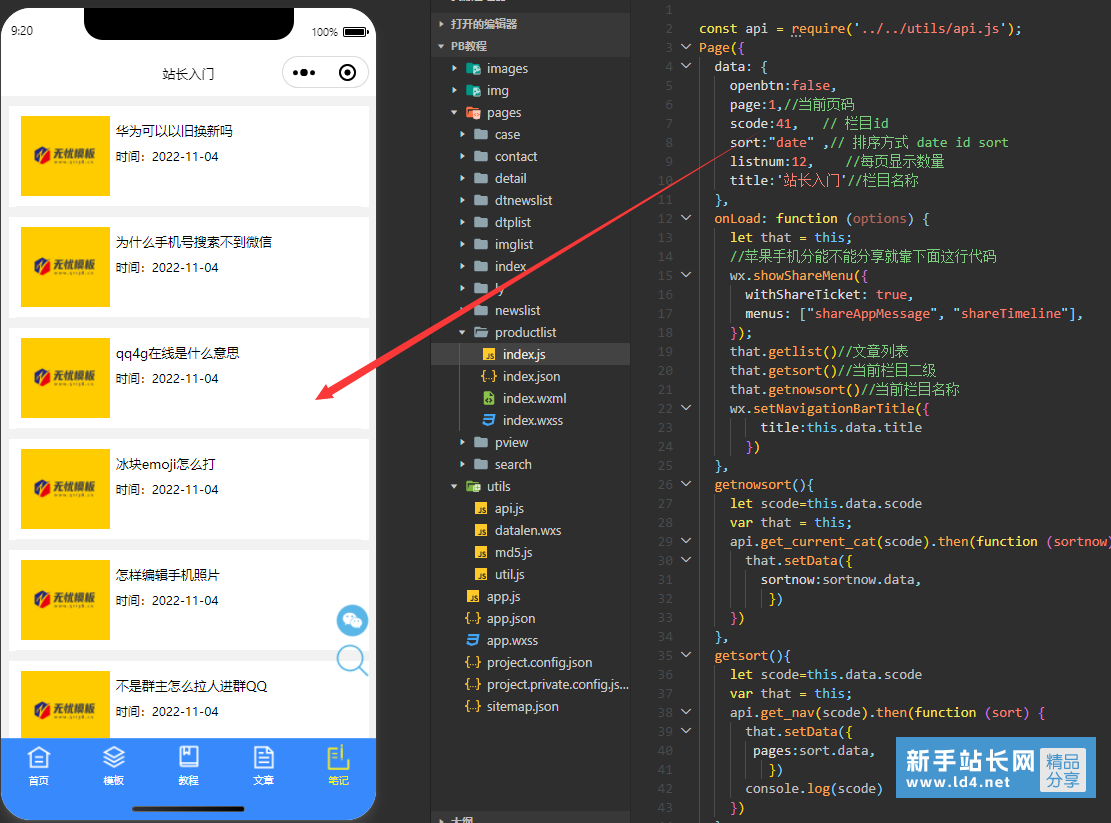Screen dimensions: 1111x823
Task: Tap the 笔记 tab icon
Action: (x=338, y=765)
